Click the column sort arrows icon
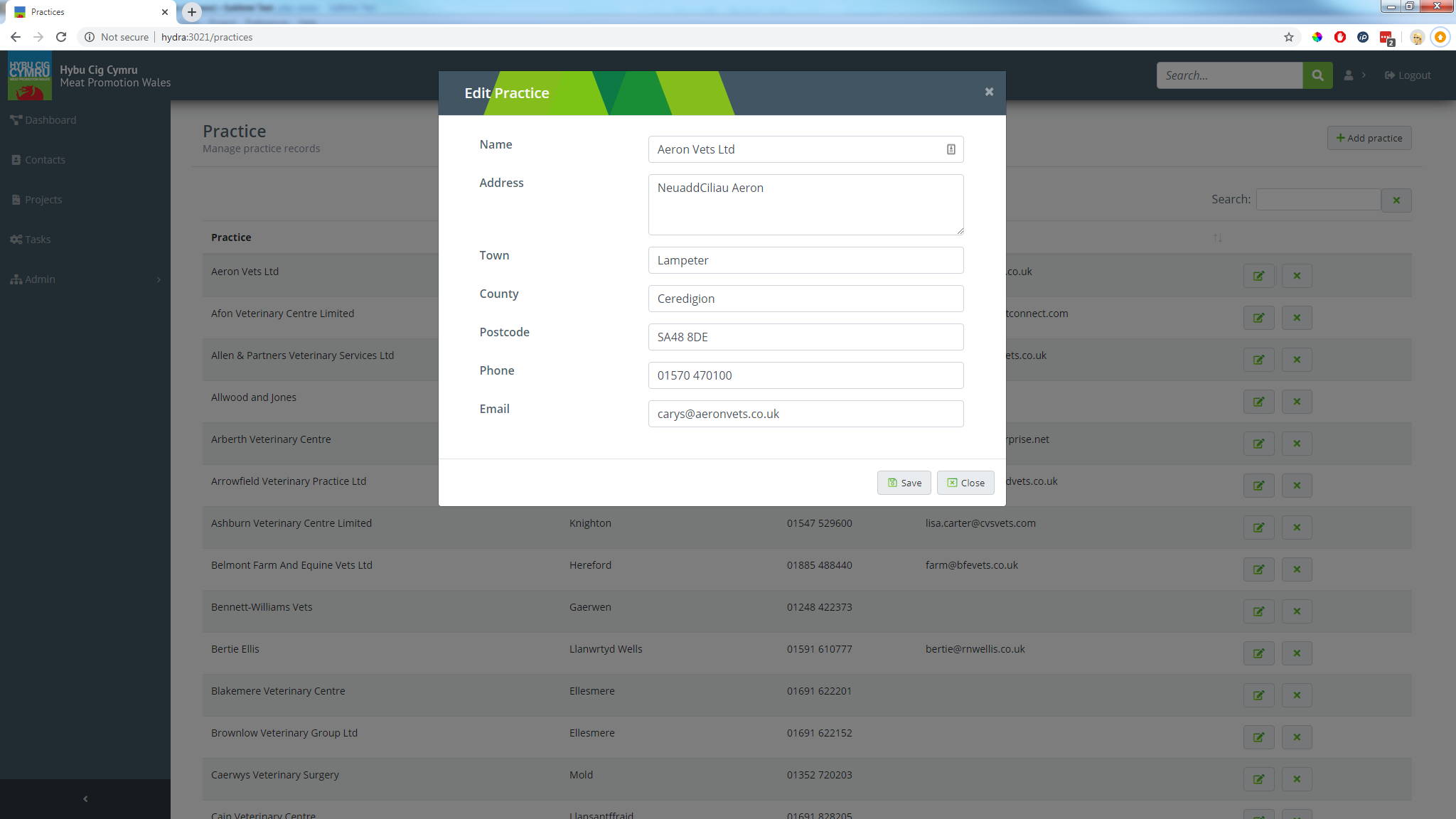The width and height of the screenshot is (1456, 819). (x=1217, y=237)
